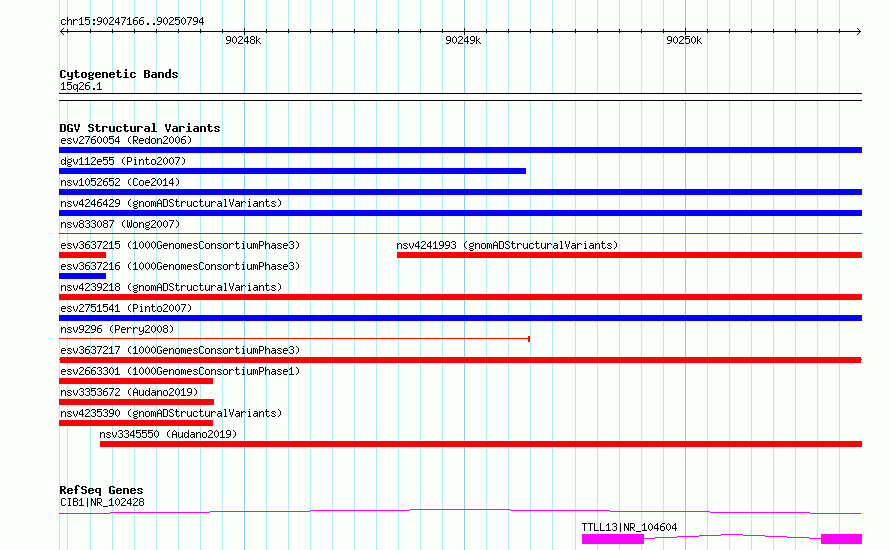
Task: Click the red nsv3353672 (Audano2019) bar
Action: click(x=136, y=402)
